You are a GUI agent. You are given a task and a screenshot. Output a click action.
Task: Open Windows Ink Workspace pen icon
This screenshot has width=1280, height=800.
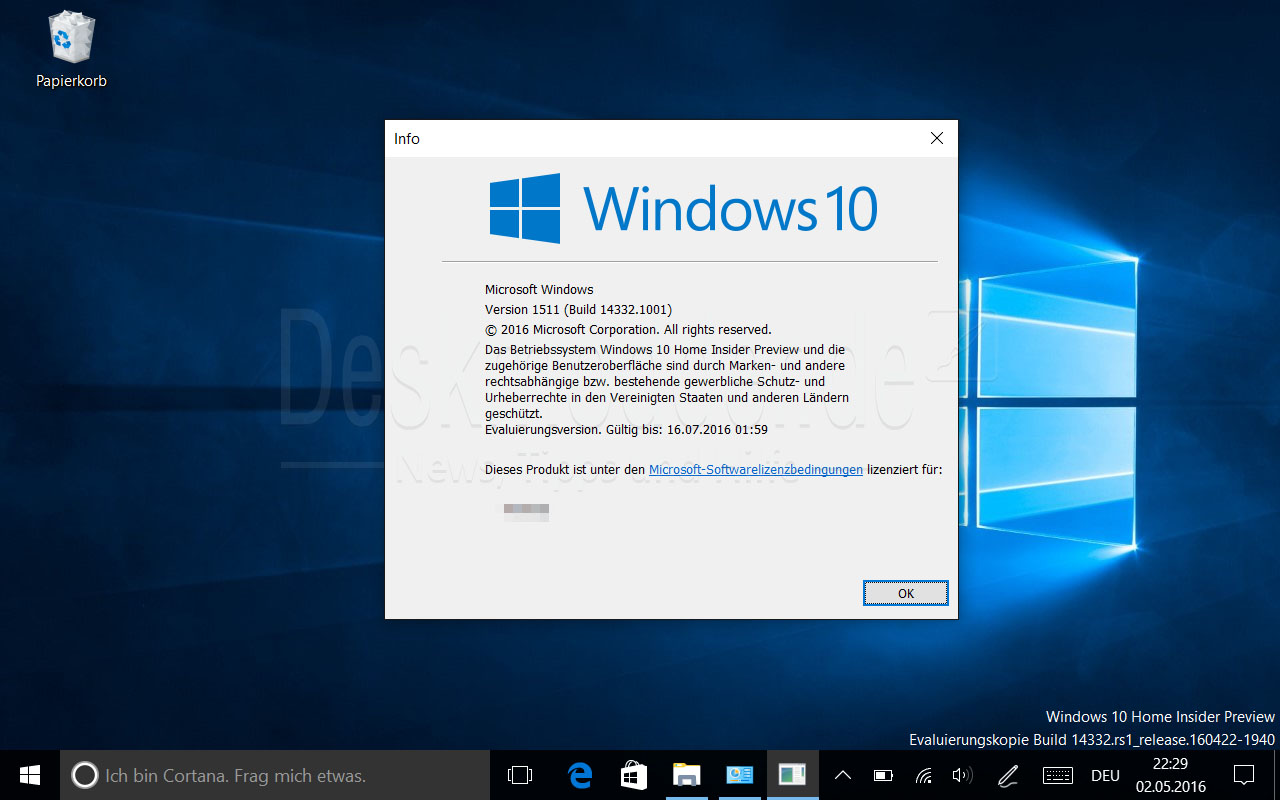[1008, 775]
